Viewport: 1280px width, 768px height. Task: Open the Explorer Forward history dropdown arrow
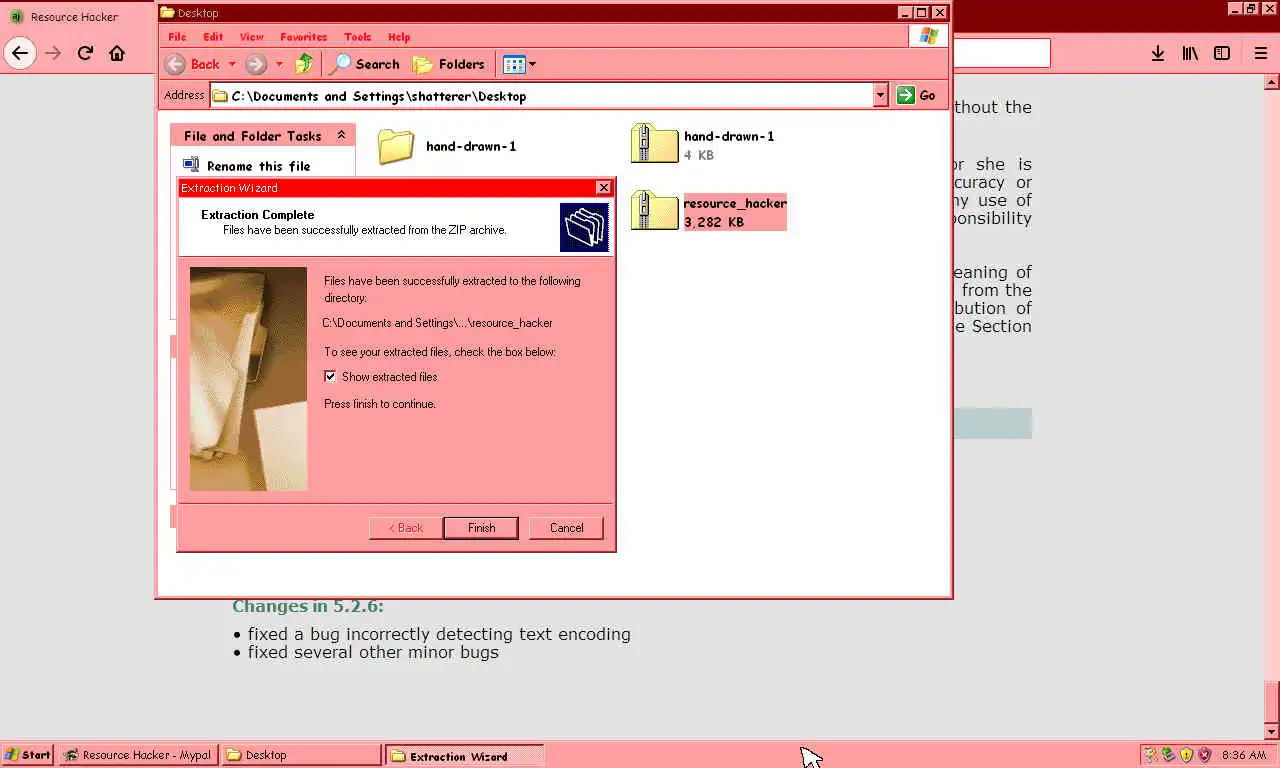click(x=279, y=64)
